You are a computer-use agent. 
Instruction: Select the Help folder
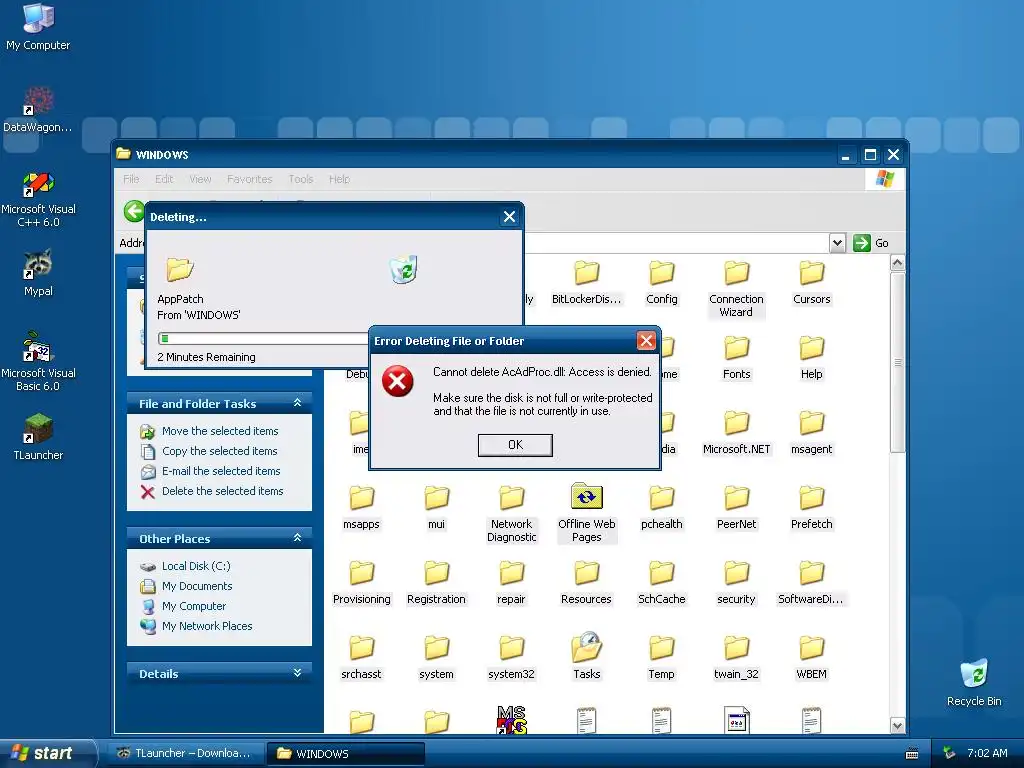[812, 358]
